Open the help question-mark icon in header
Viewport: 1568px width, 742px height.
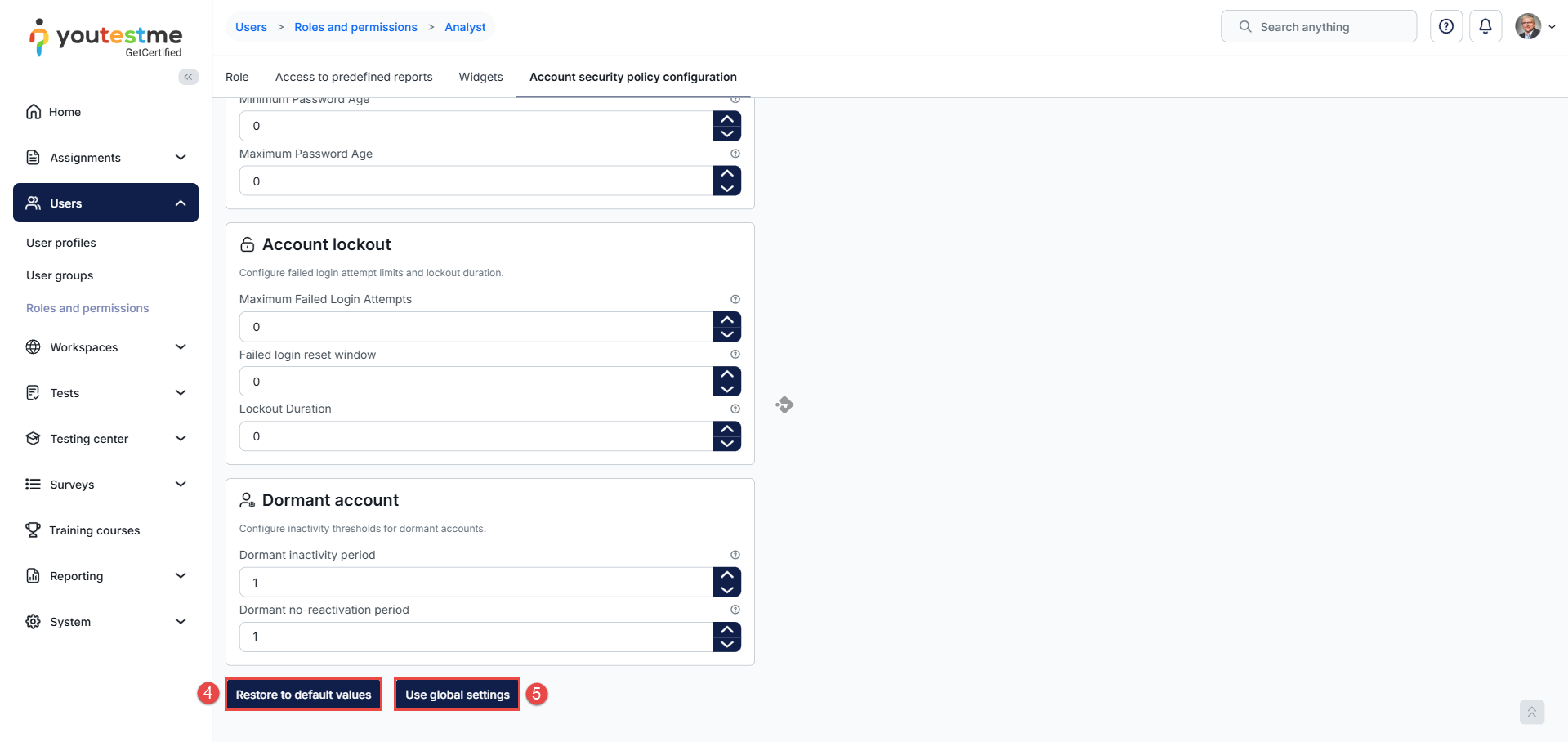pyautogui.click(x=1446, y=26)
